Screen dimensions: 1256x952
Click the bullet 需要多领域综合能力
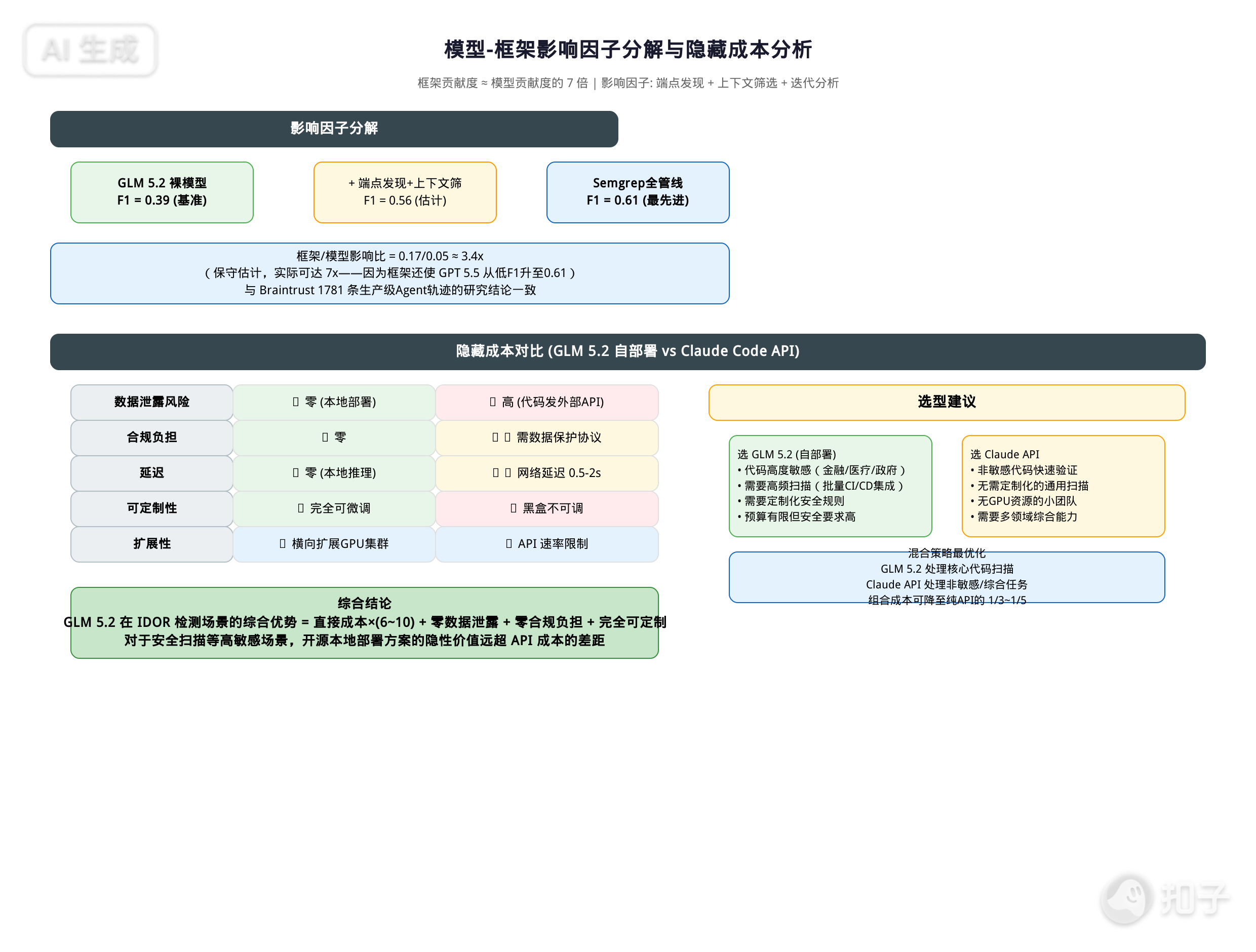[x=1023, y=517]
